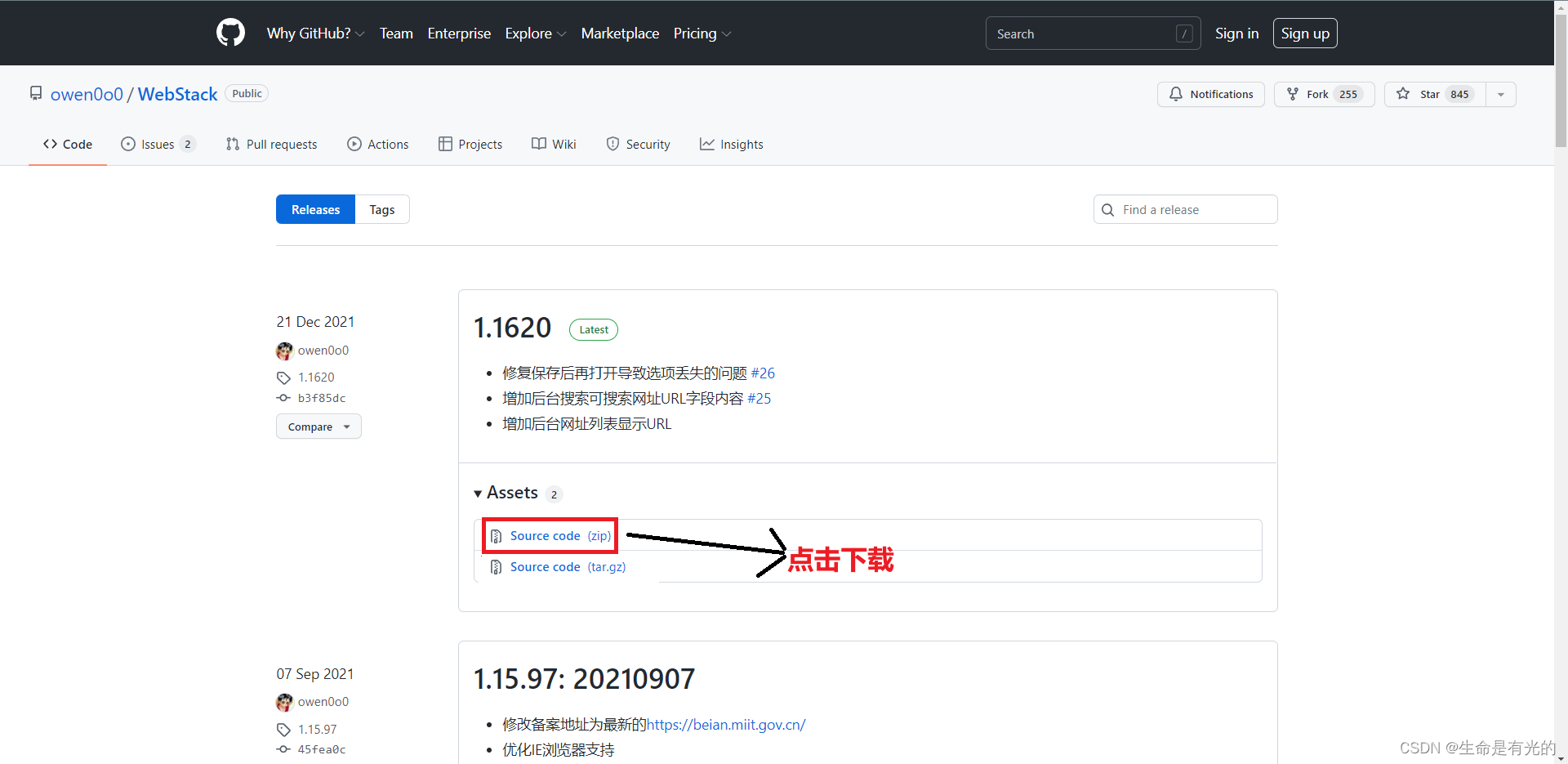This screenshot has width=1568, height=764.
Task: Select the Releases toggle button
Action: point(315,209)
